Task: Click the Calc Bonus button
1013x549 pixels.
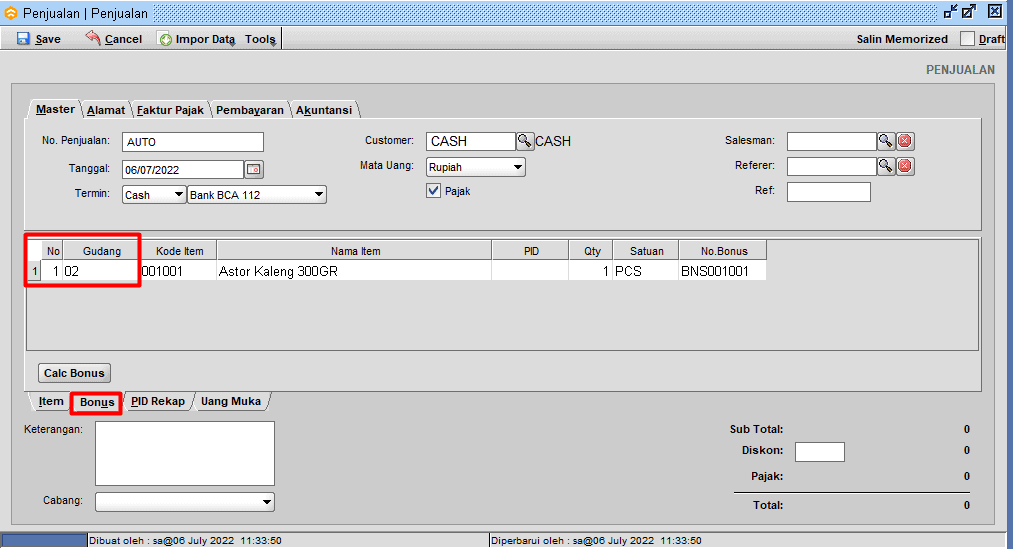Action: (x=74, y=373)
